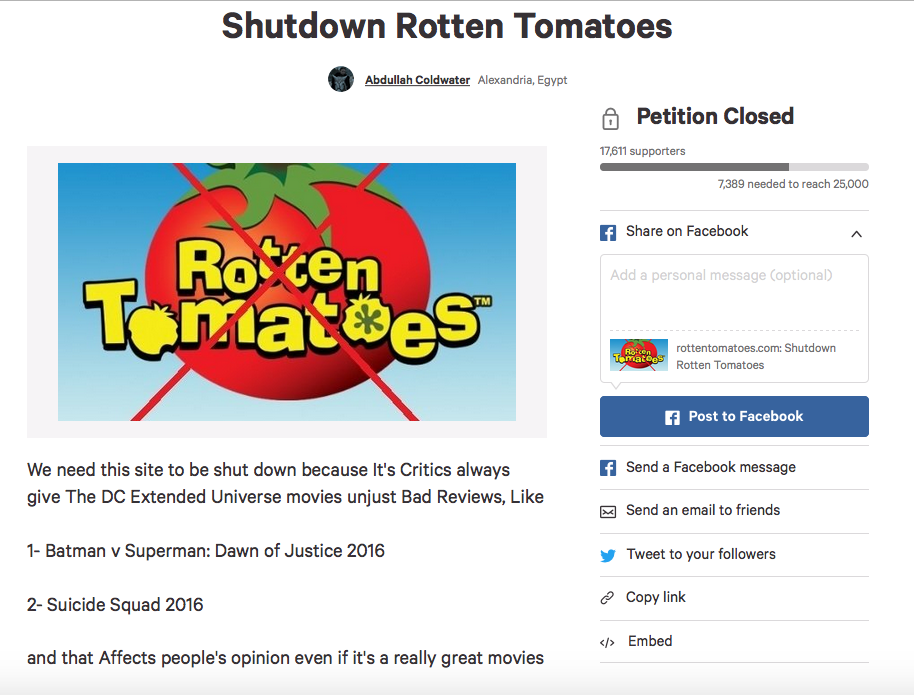The height and width of the screenshot is (695, 914).
Task: Click the Petition Closed lock icon
Action: (x=610, y=119)
